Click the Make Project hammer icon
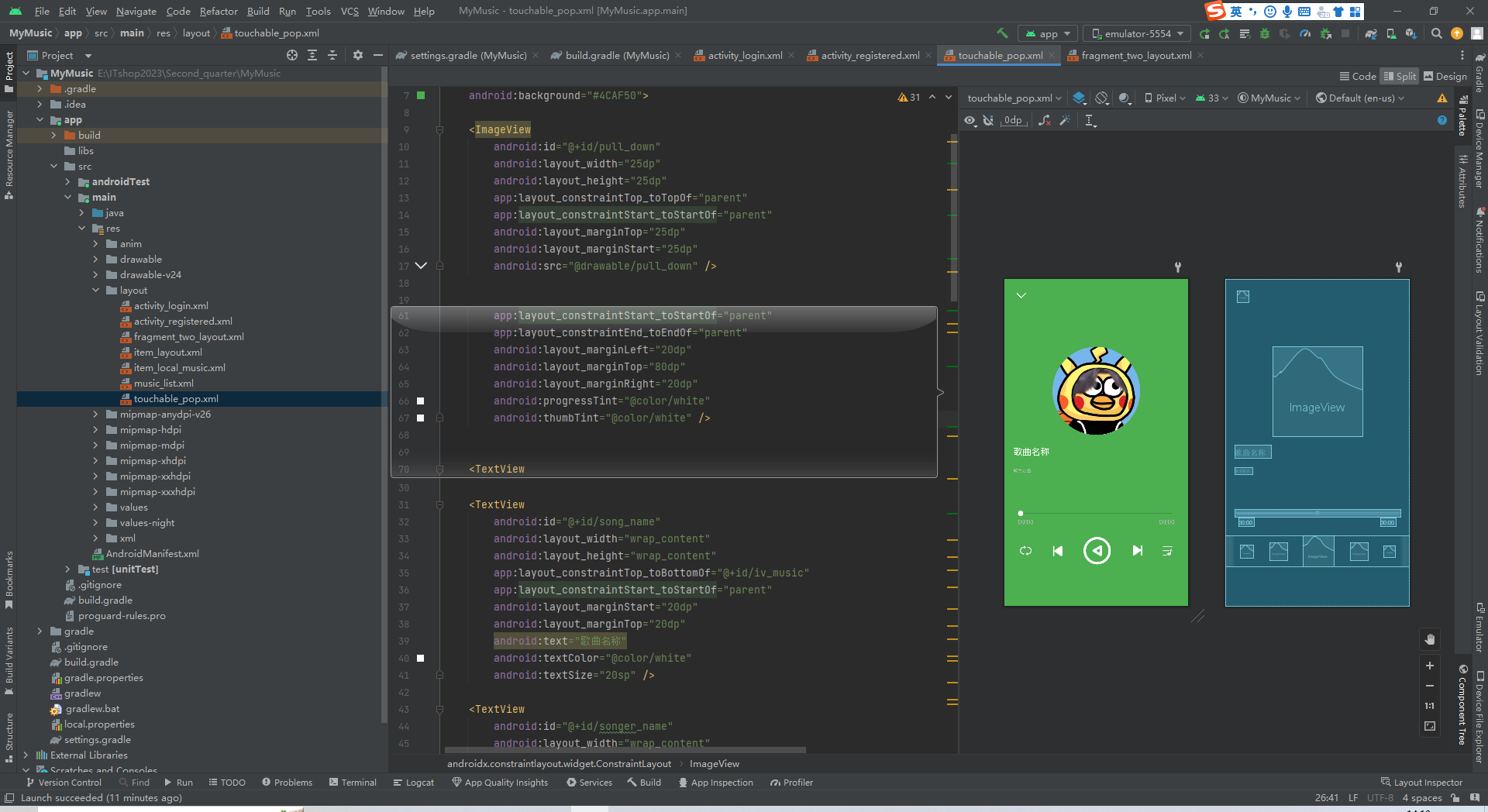 [1002, 33]
